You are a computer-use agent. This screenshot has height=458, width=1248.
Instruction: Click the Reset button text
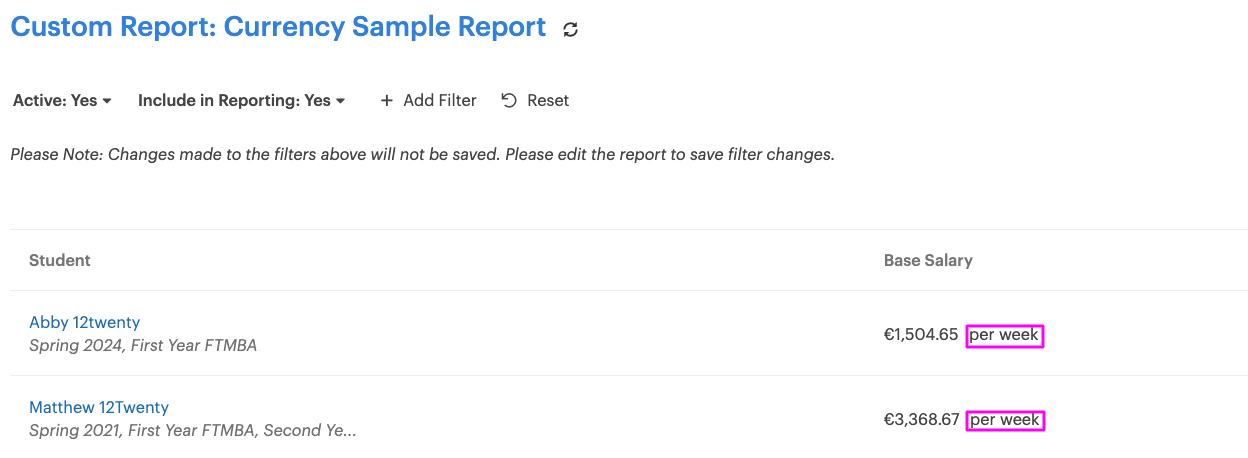tap(548, 100)
